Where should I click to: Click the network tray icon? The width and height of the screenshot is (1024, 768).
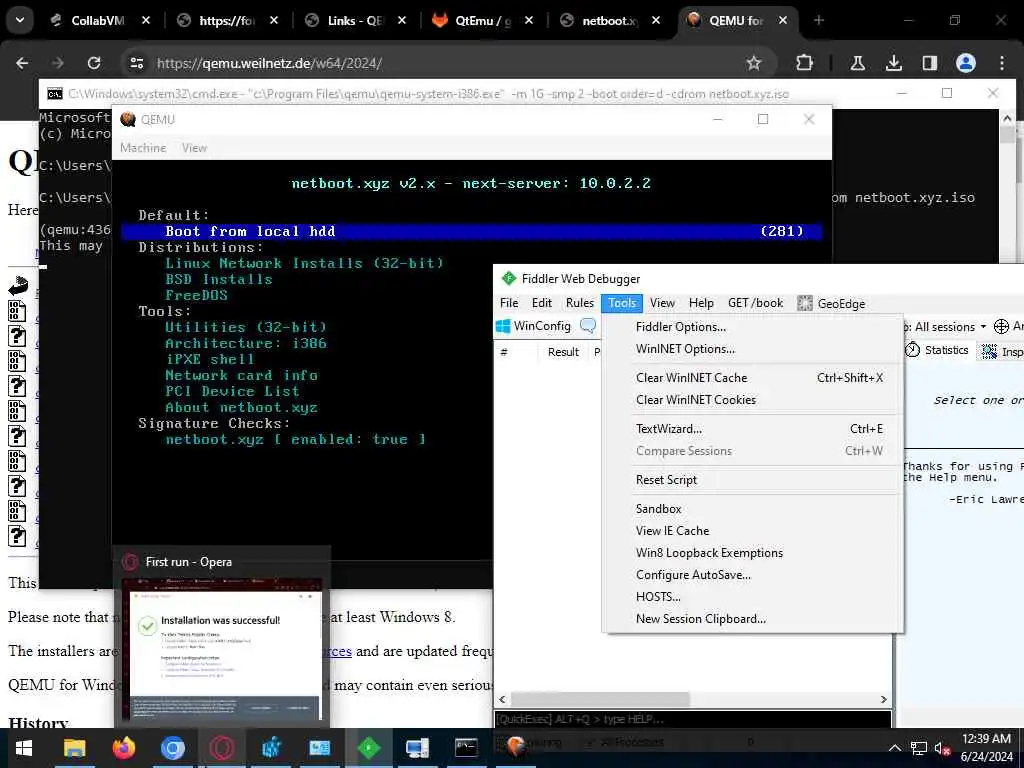[x=918, y=748]
